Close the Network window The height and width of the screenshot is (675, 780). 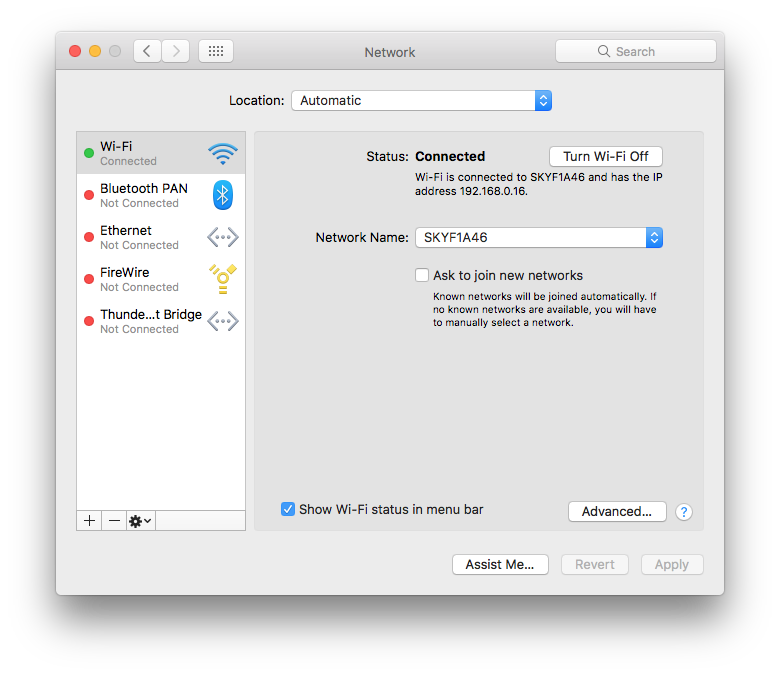[x=75, y=51]
